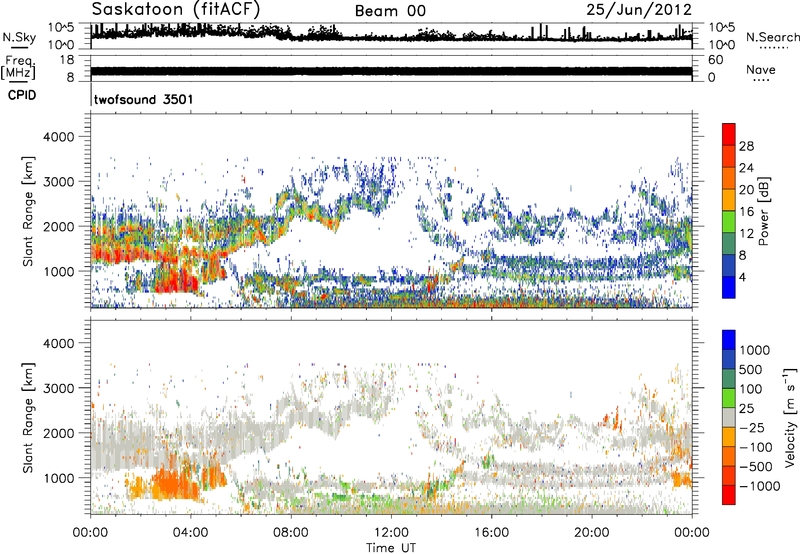800x554 pixels.
Task: Click the "20" label on the power colorbar
Action: click(x=746, y=190)
